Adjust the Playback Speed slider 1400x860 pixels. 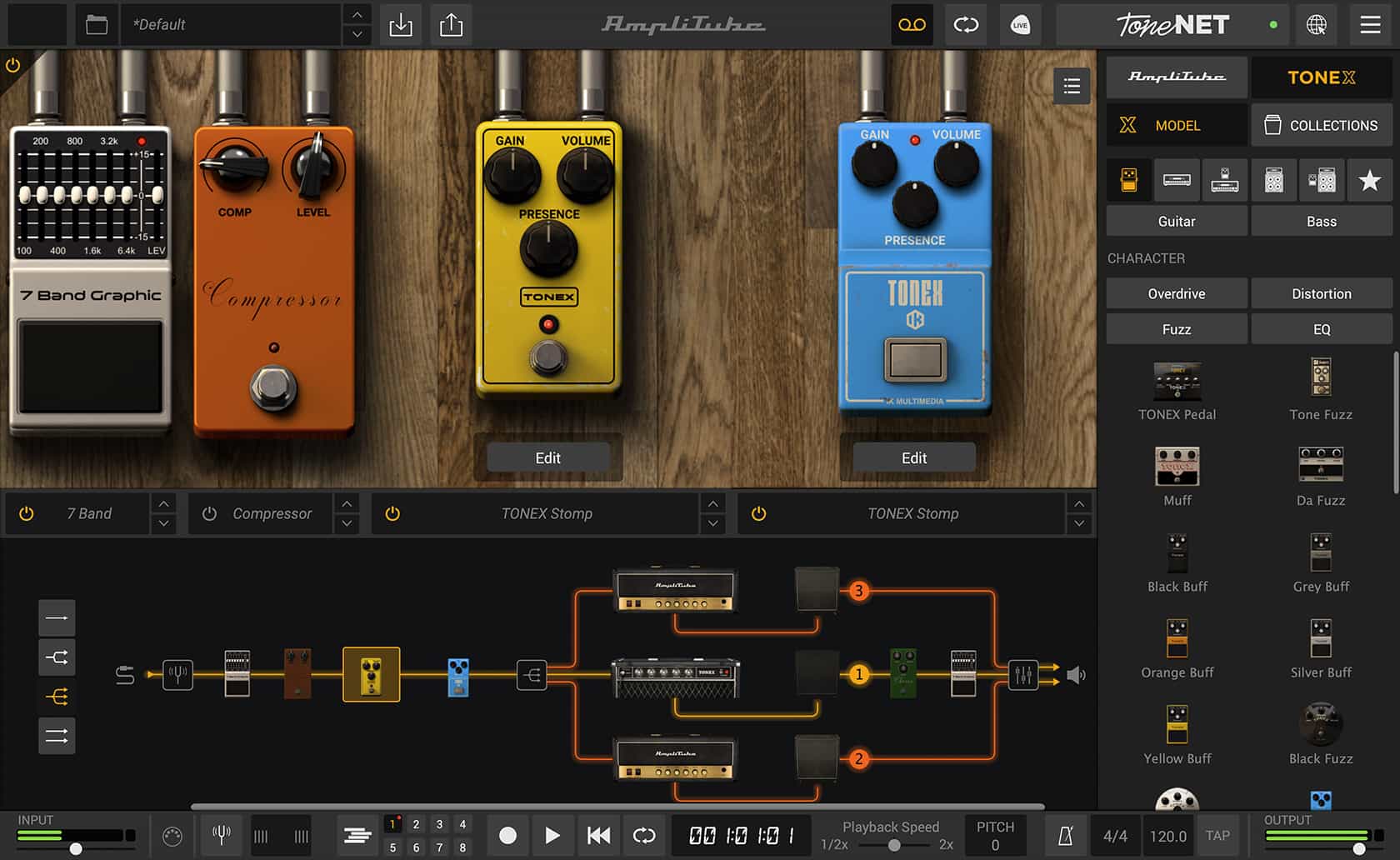pyautogui.click(x=896, y=844)
